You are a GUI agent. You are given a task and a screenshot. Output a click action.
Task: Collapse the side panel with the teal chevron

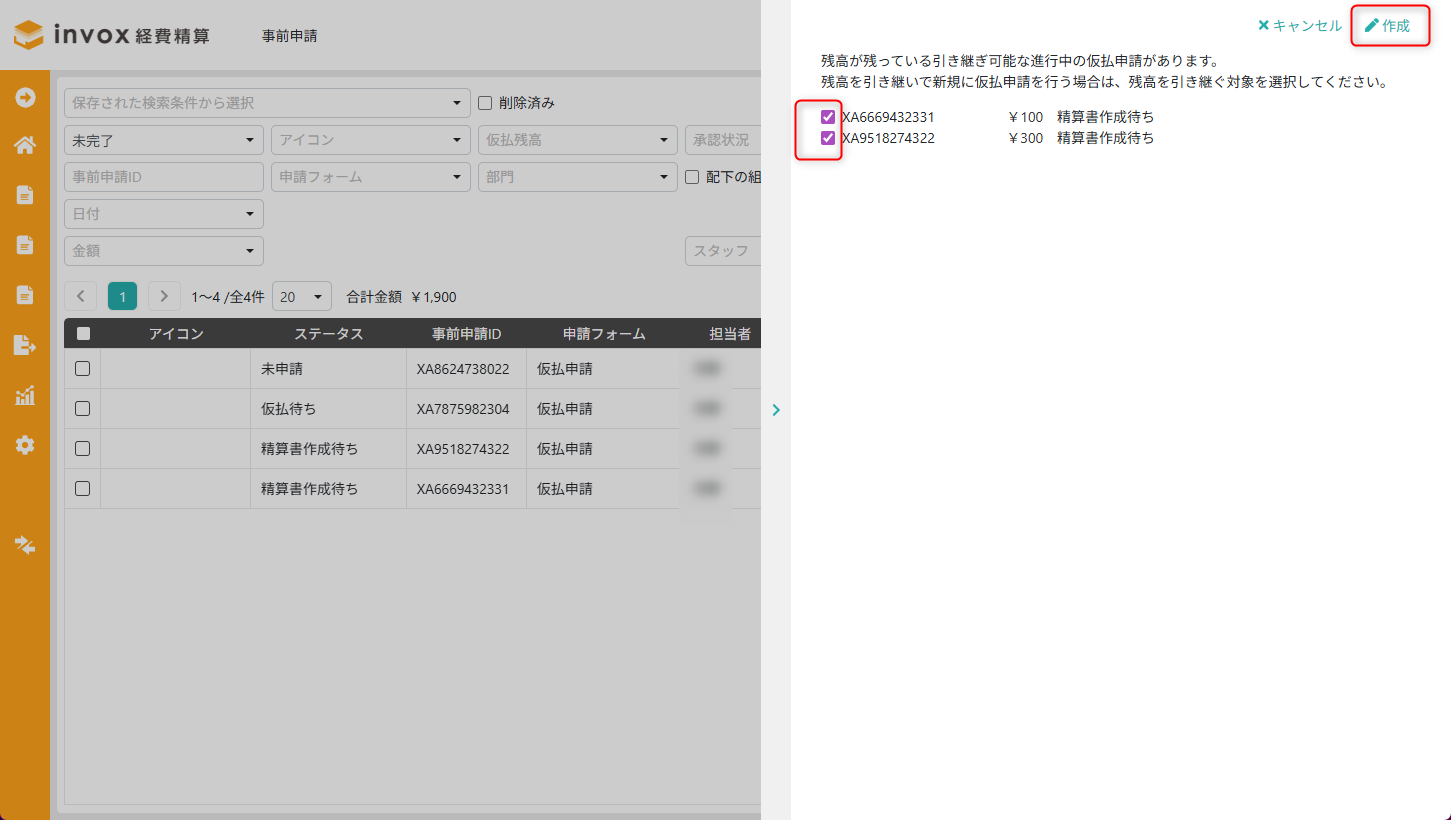(776, 409)
